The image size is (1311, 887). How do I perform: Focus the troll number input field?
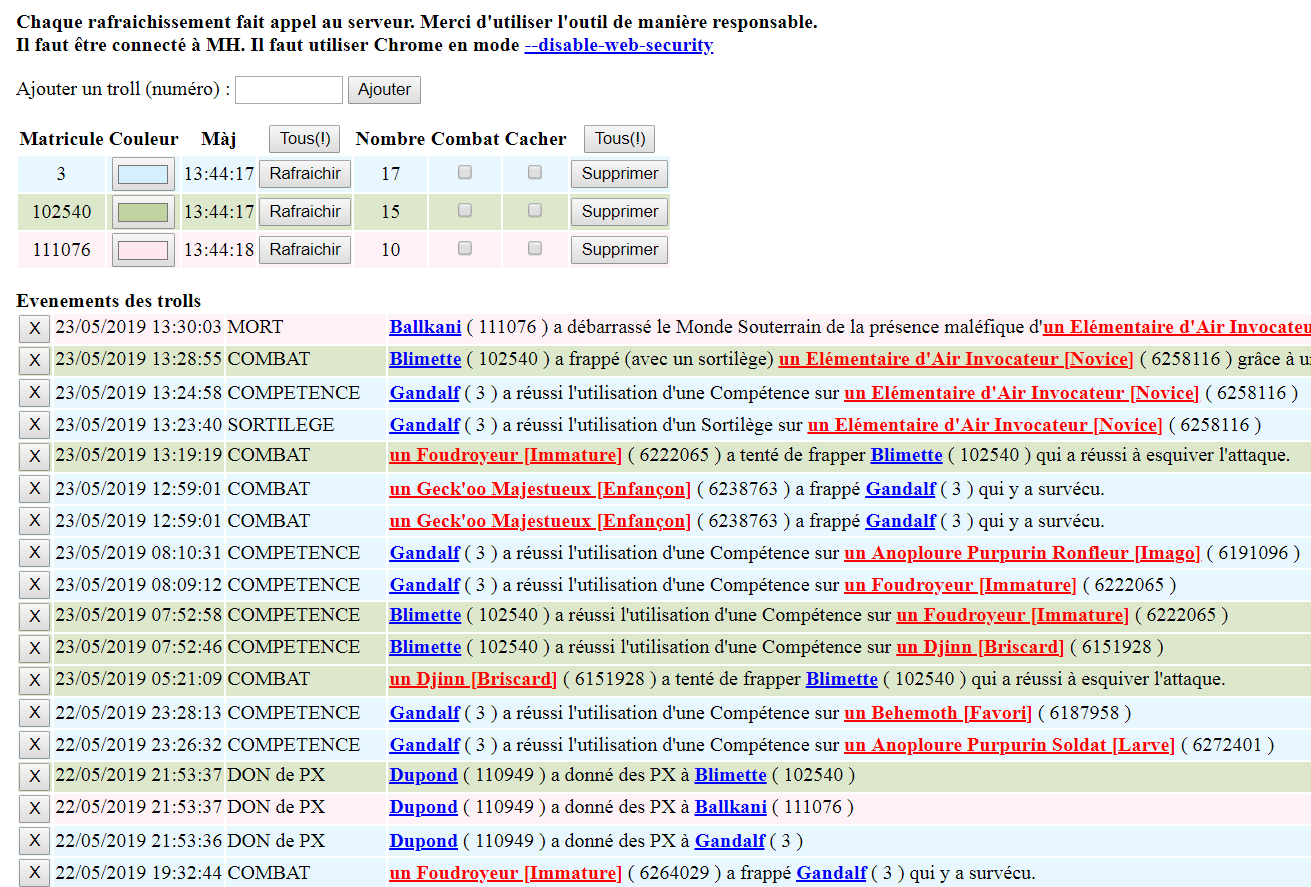point(289,90)
